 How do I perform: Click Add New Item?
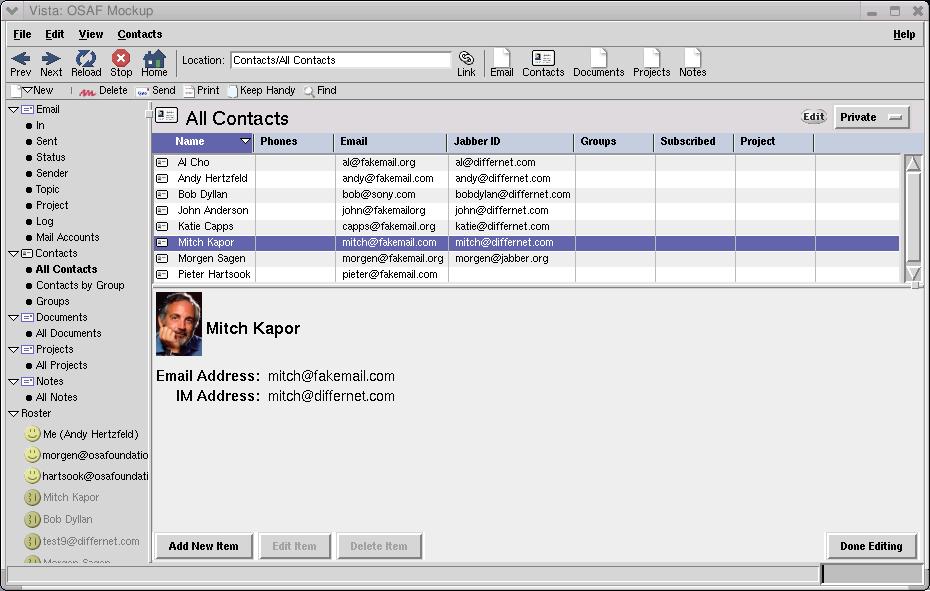pos(203,546)
